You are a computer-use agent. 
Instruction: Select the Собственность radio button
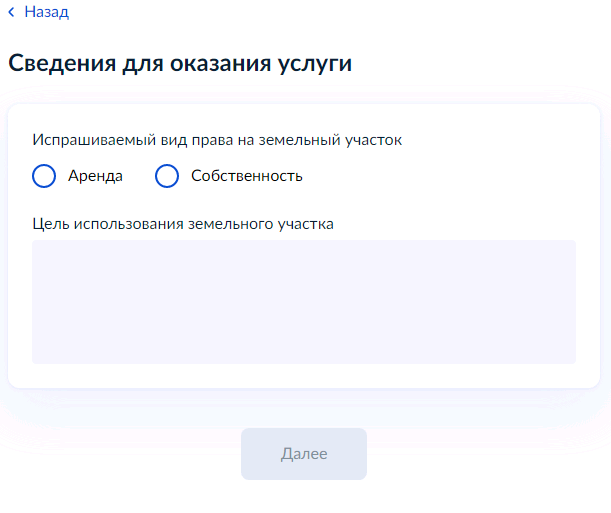tap(167, 176)
